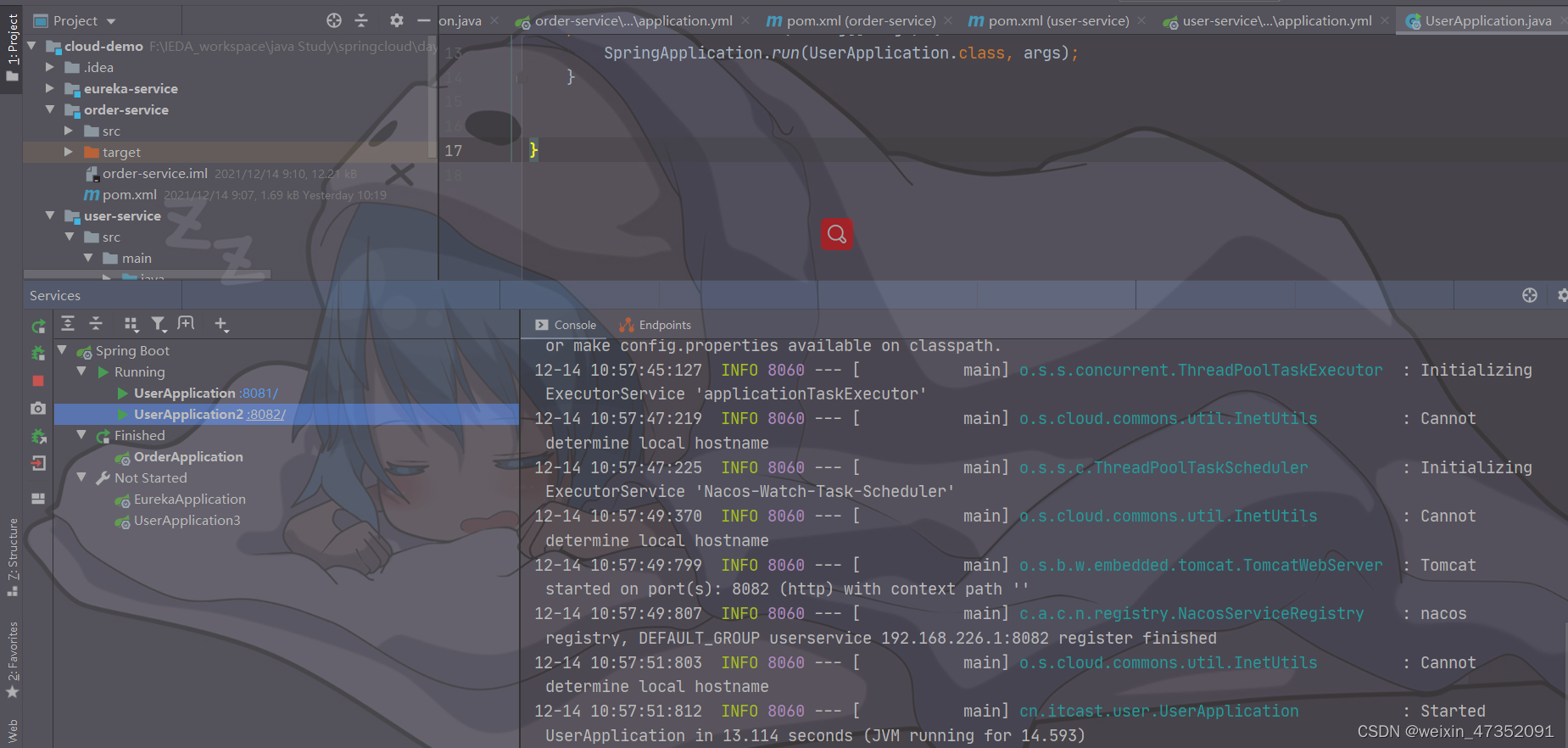1568x748 pixels.
Task: Switch to the Console tab
Action: point(566,325)
